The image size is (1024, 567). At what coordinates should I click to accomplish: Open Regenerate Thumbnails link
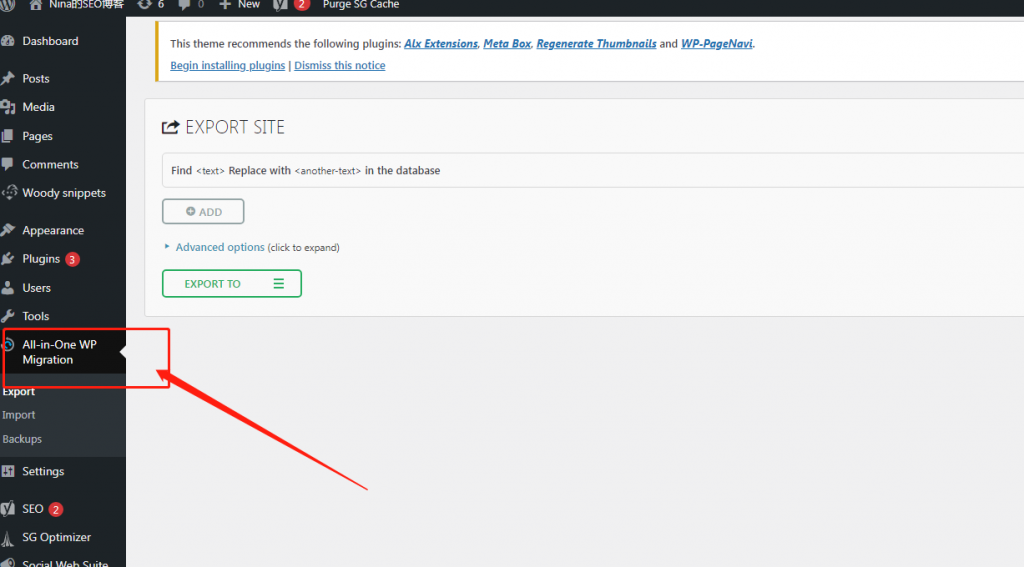[596, 43]
